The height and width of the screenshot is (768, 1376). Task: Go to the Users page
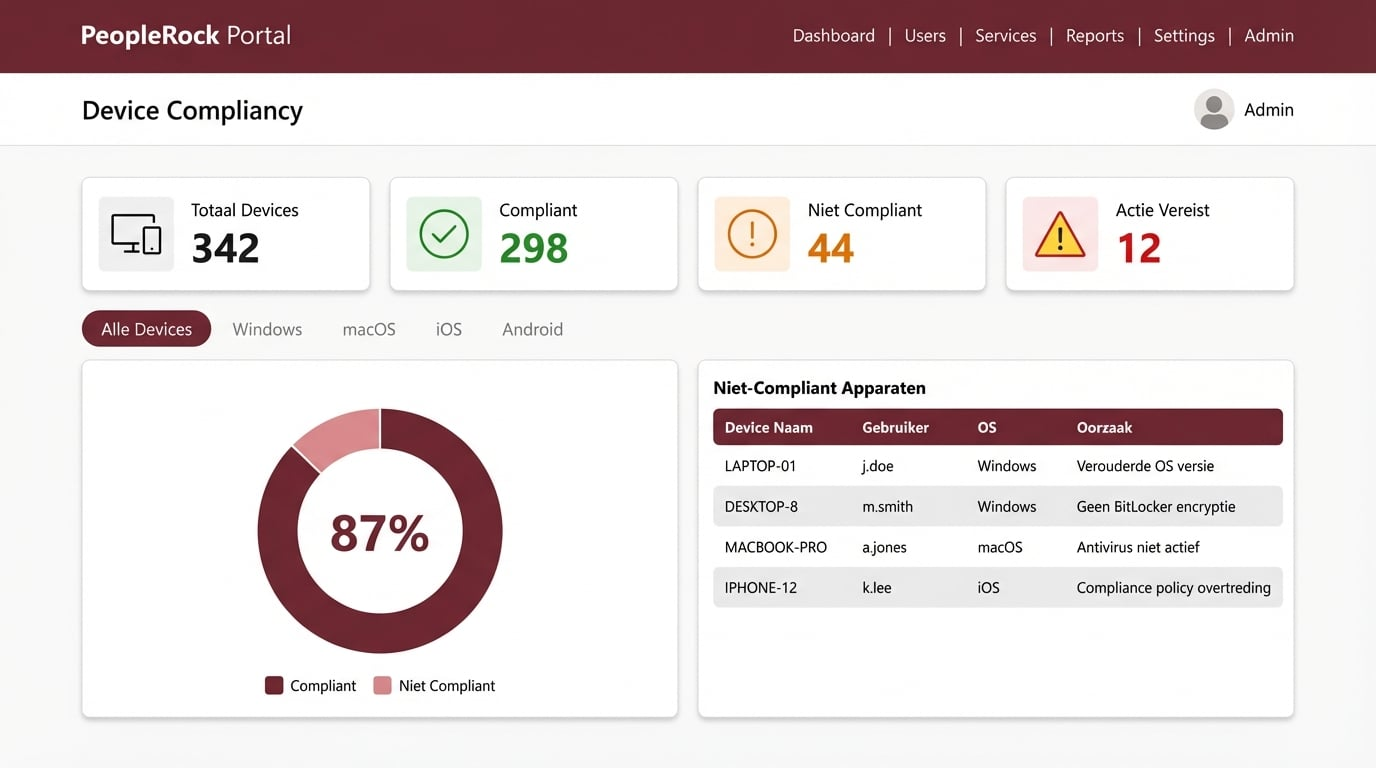(924, 35)
